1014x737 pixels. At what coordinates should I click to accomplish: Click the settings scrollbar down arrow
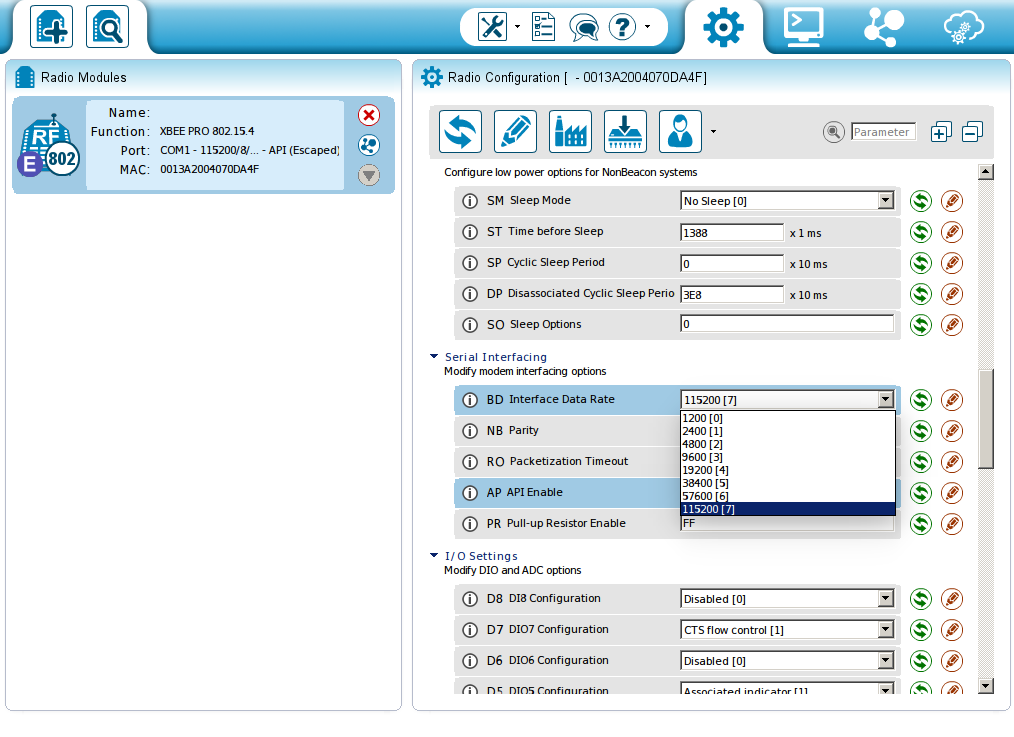986,686
